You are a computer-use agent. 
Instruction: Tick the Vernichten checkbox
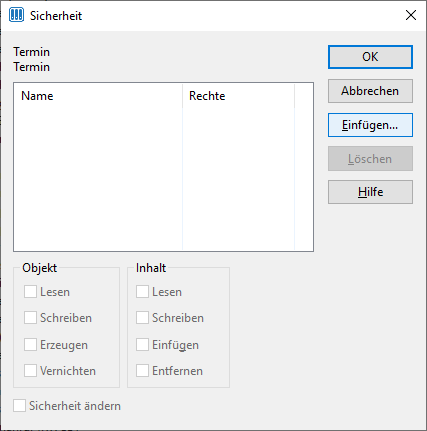pos(30,370)
